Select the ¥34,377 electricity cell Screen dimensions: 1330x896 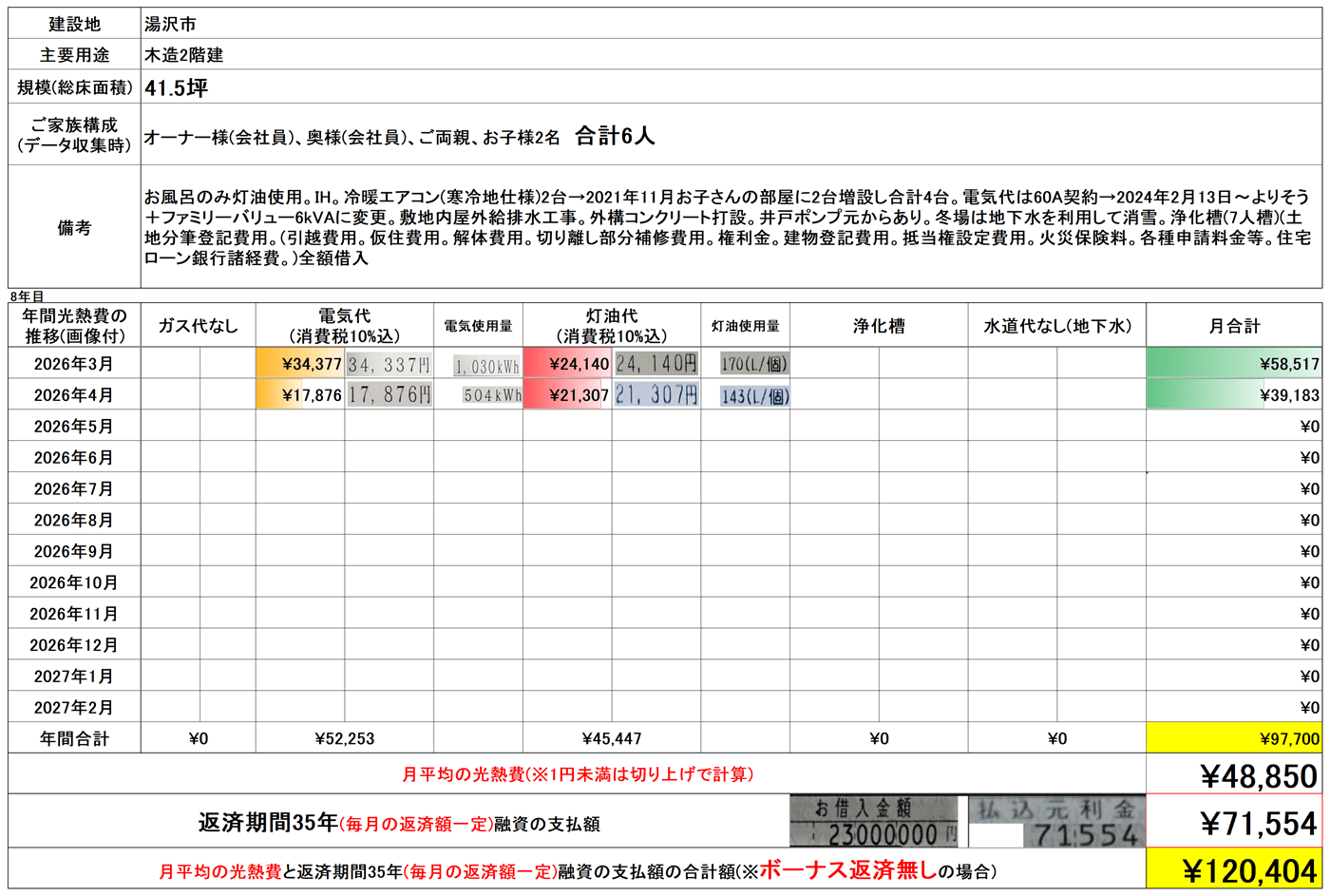[300, 364]
